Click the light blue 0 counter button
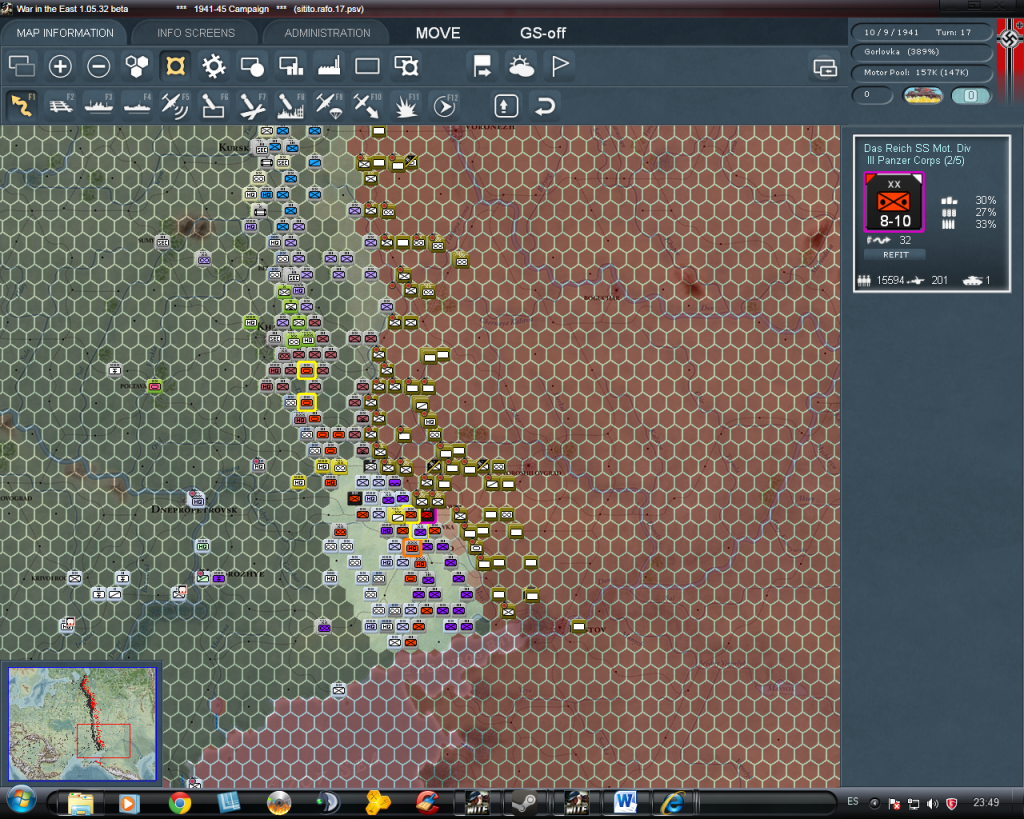The image size is (1024, 819). [970, 95]
